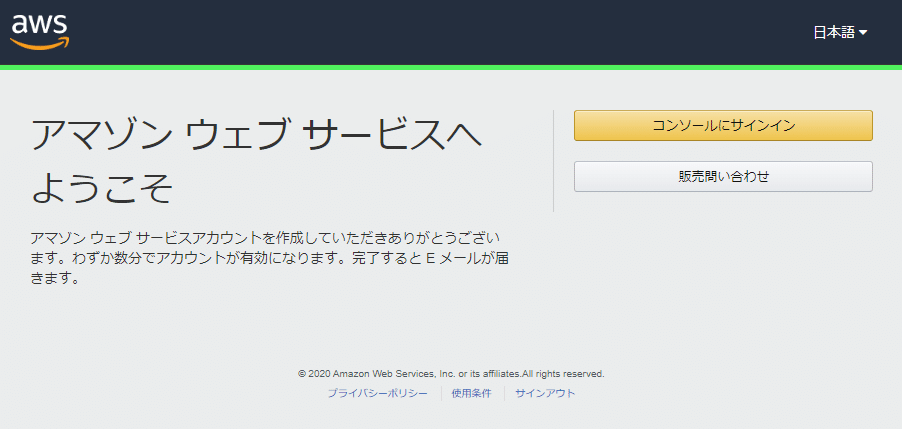This screenshot has height=429, width=902.
Task: Open the 使用条件 link
Action: pyautogui.click(x=472, y=393)
